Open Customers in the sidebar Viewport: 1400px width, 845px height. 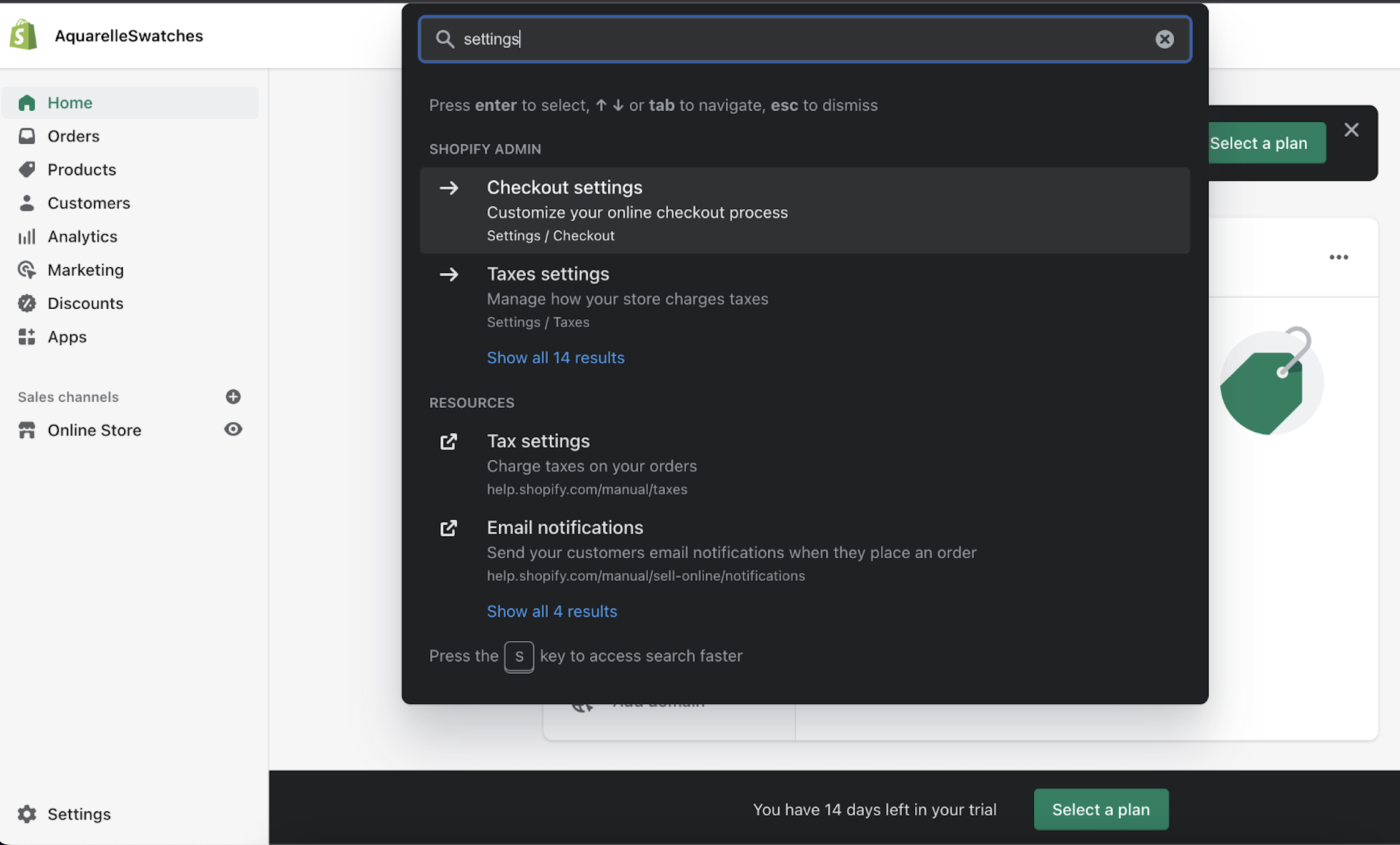click(x=89, y=203)
